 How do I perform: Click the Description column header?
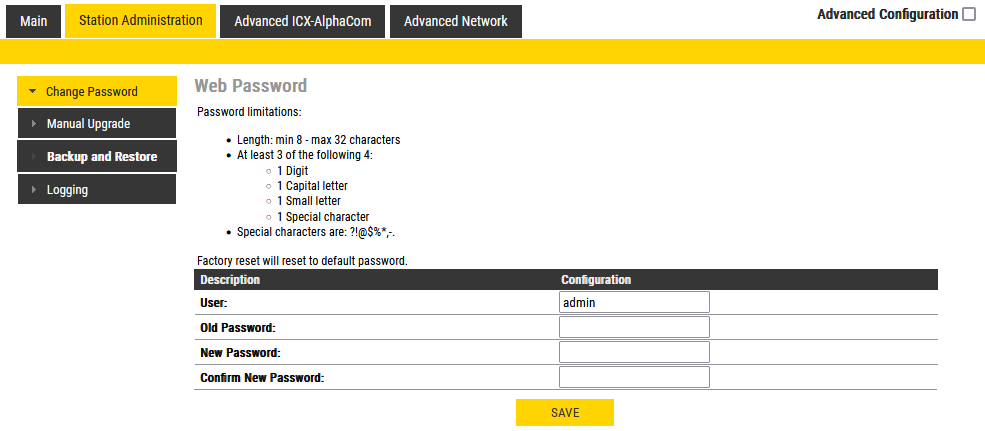230,280
